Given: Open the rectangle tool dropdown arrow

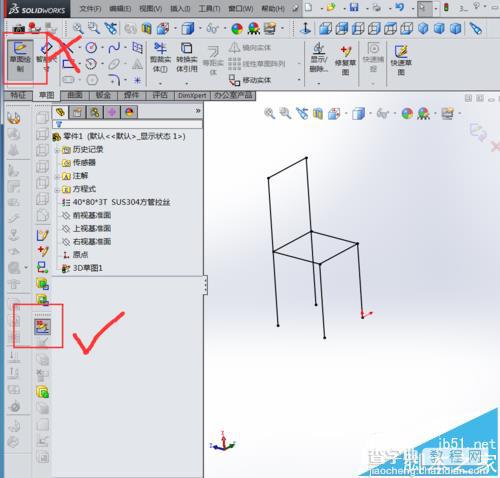Looking at the screenshot, I should click(80, 64).
